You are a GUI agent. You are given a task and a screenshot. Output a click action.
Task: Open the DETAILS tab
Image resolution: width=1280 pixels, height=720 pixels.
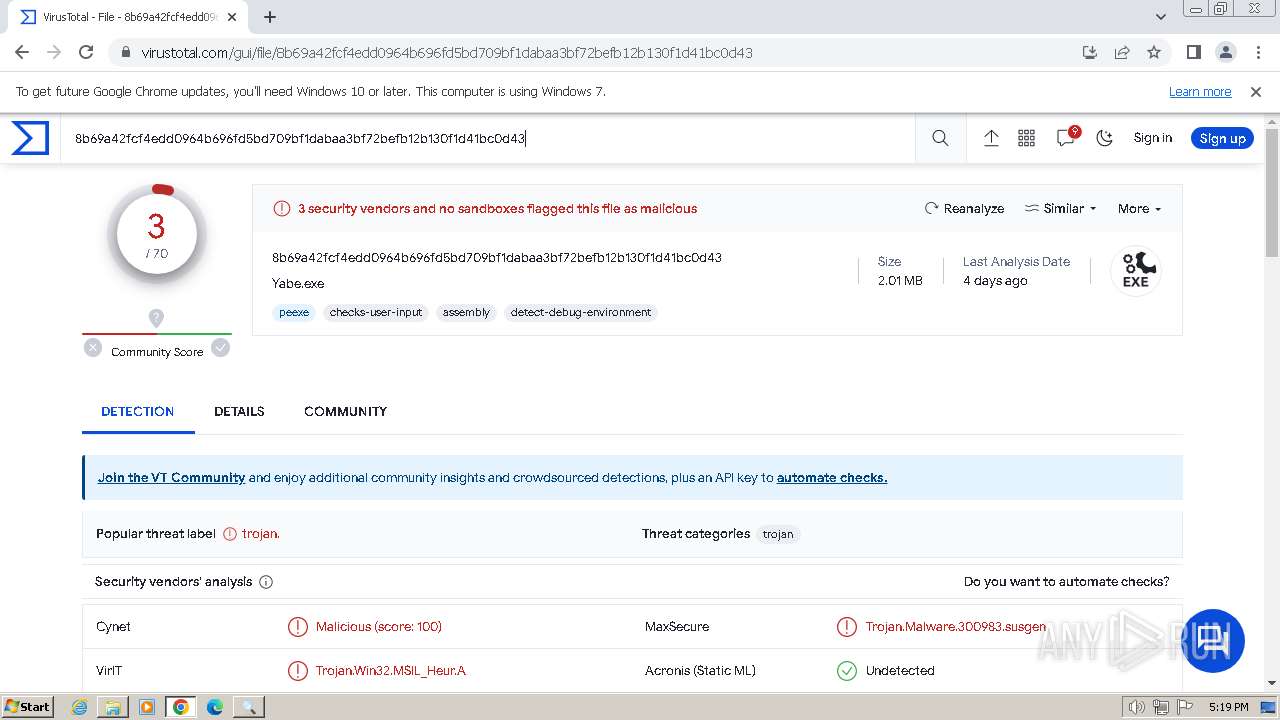click(239, 411)
